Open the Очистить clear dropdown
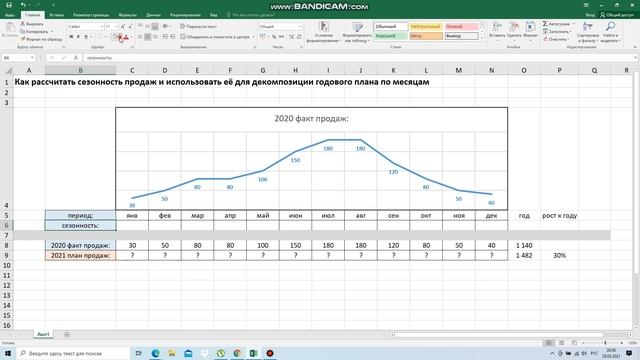This screenshot has width=640, height=360. [x=556, y=39]
